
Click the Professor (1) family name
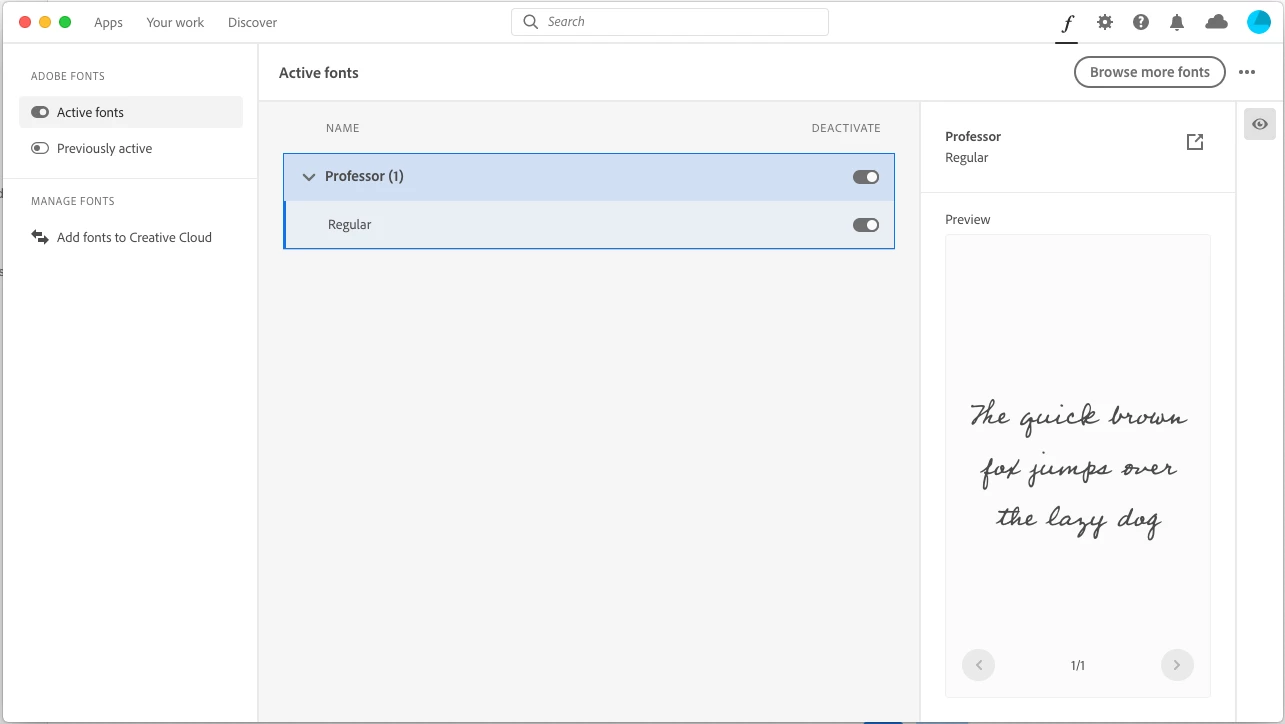364,177
